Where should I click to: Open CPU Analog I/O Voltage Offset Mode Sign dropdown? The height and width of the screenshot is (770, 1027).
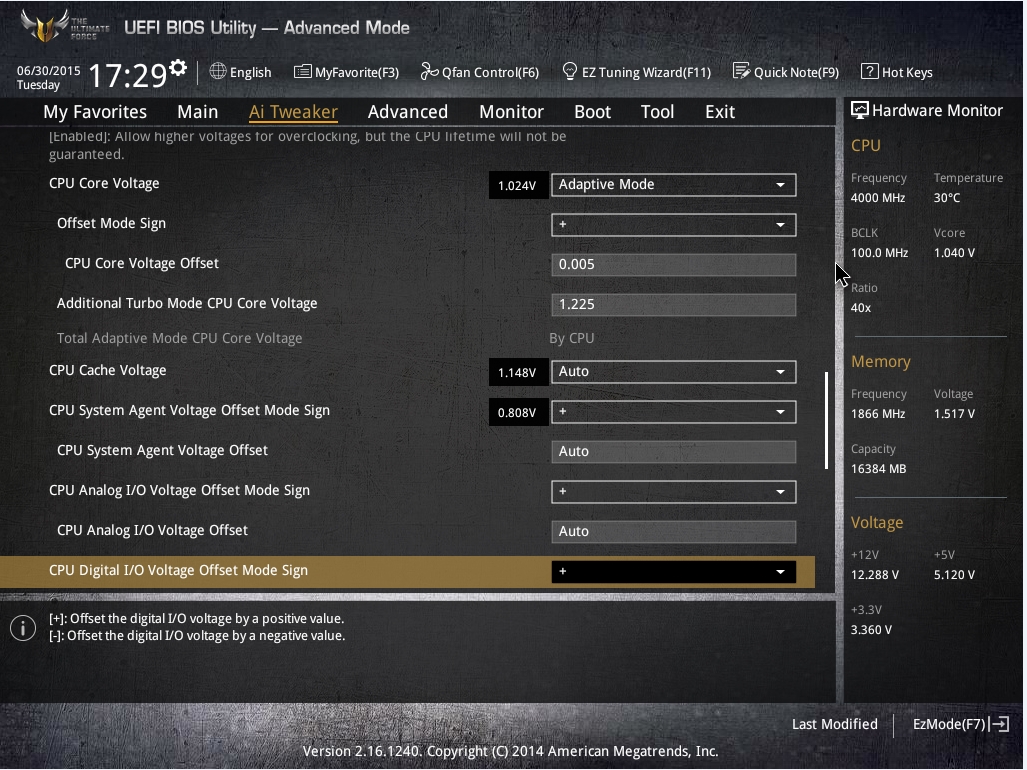(x=673, y=492)
